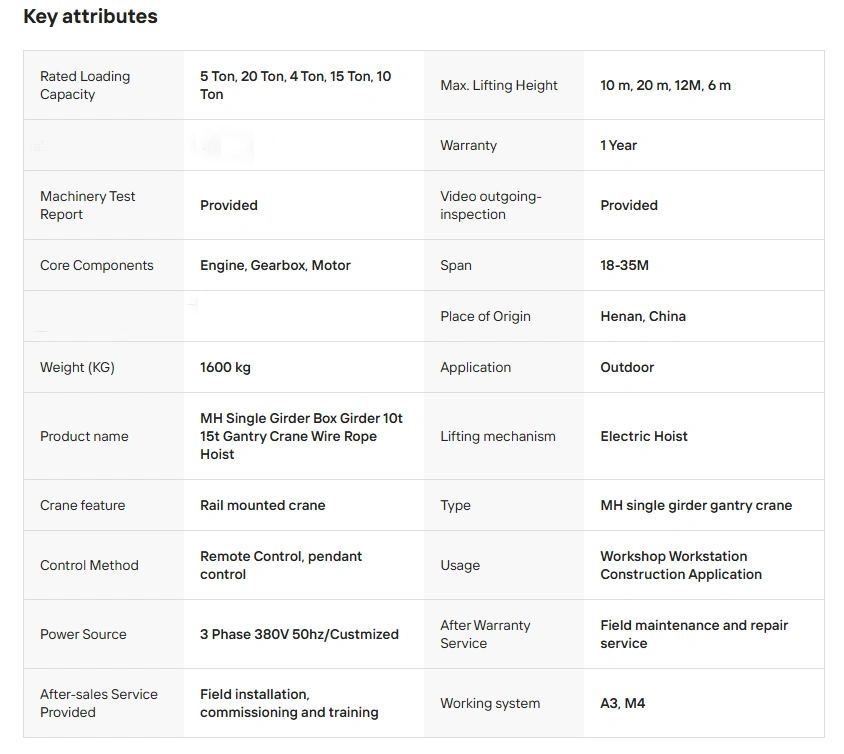Click the 18-35M span value
Screen dimensions: 844x754
point(624,265)
